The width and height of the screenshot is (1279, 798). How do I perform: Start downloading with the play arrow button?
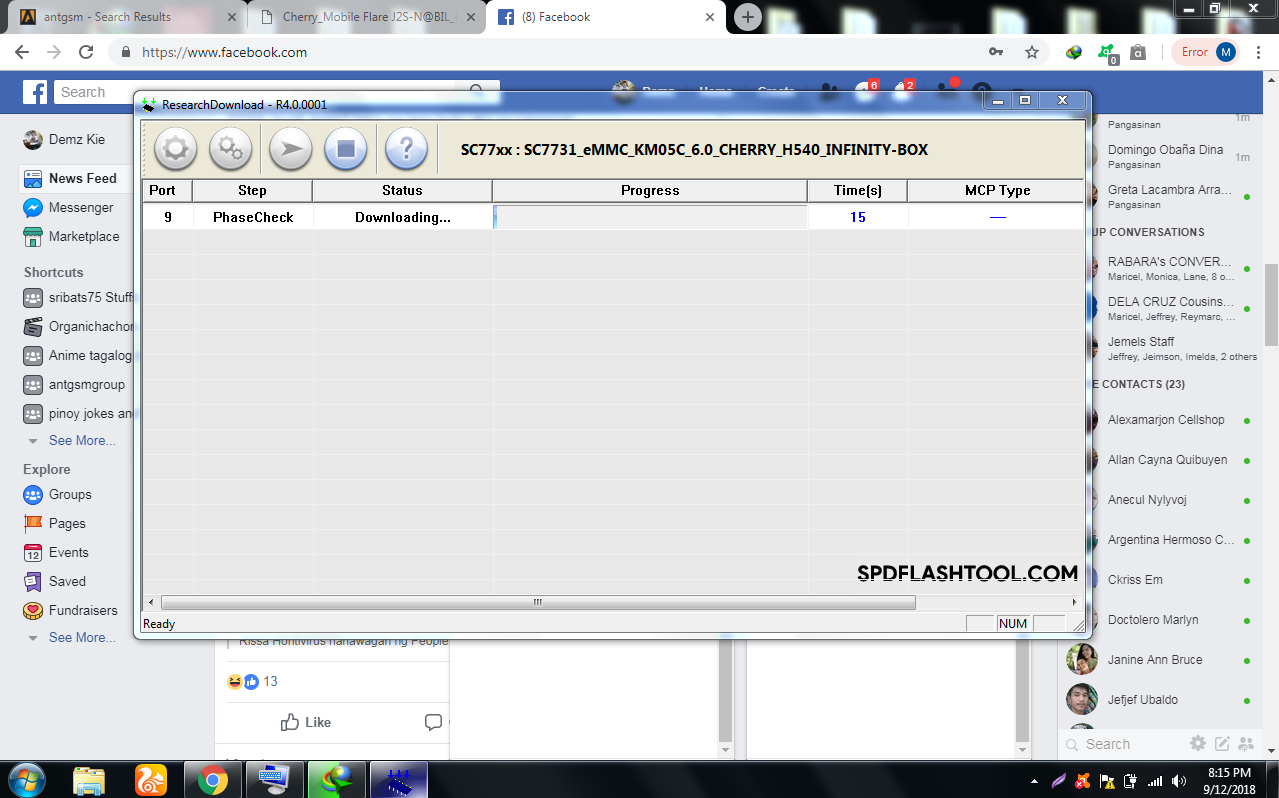coord(291,149)
